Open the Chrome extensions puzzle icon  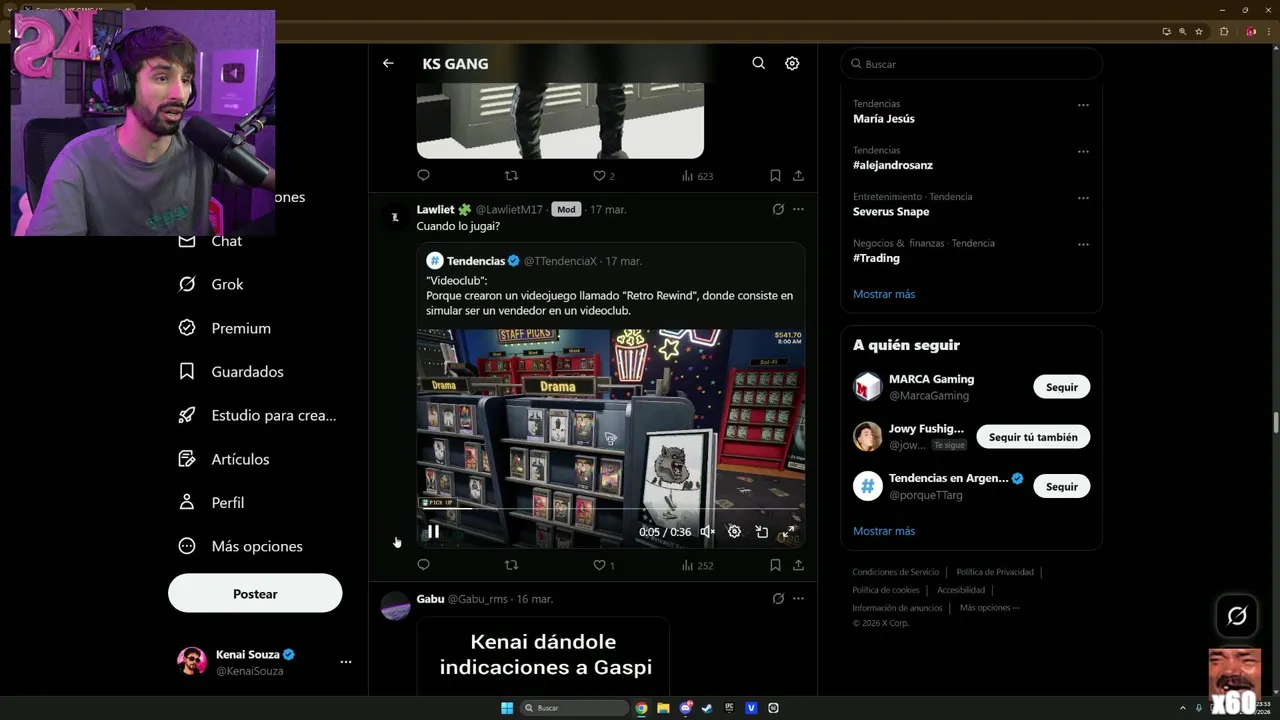pyautogui.click(x=1223, y=31)
